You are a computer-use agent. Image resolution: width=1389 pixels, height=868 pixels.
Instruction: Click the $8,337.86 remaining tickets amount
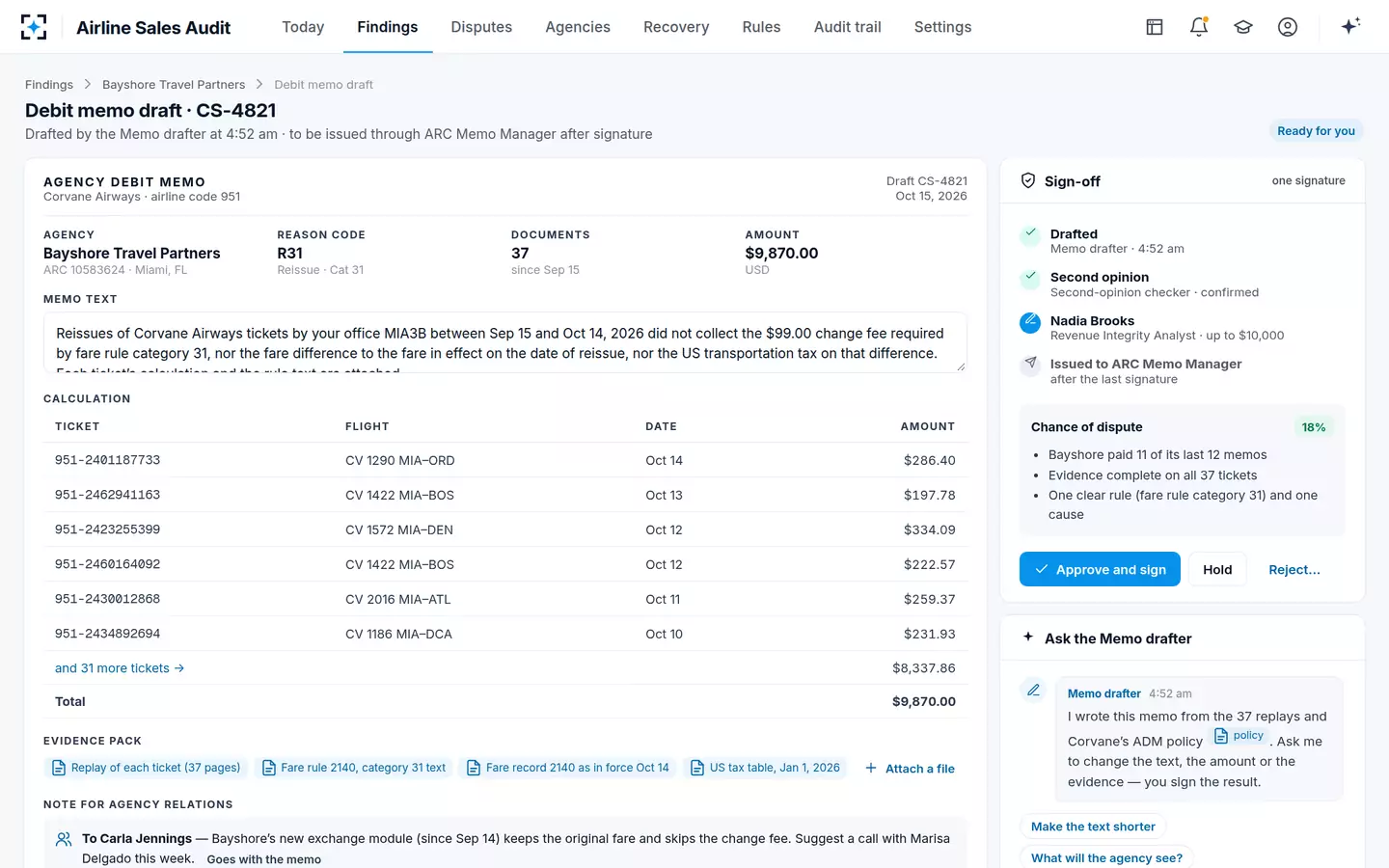pyautogui.click(x=923, y=668)
